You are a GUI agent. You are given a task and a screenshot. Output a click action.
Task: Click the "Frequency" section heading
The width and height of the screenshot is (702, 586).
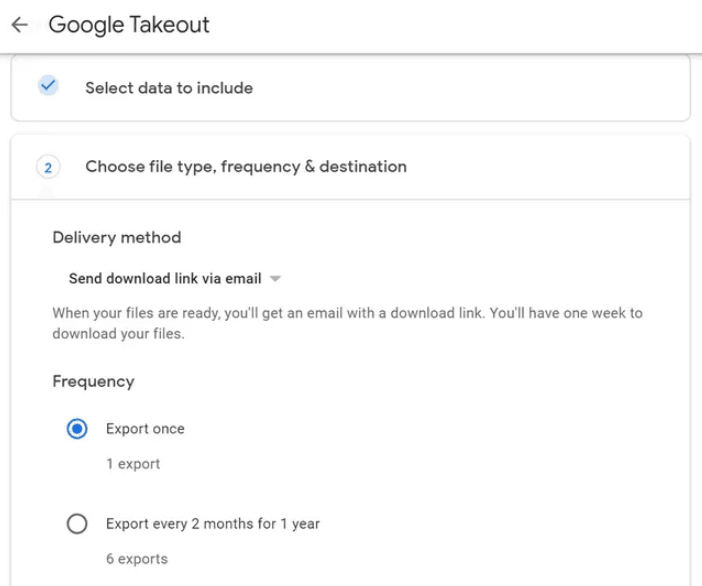[93, 381]
